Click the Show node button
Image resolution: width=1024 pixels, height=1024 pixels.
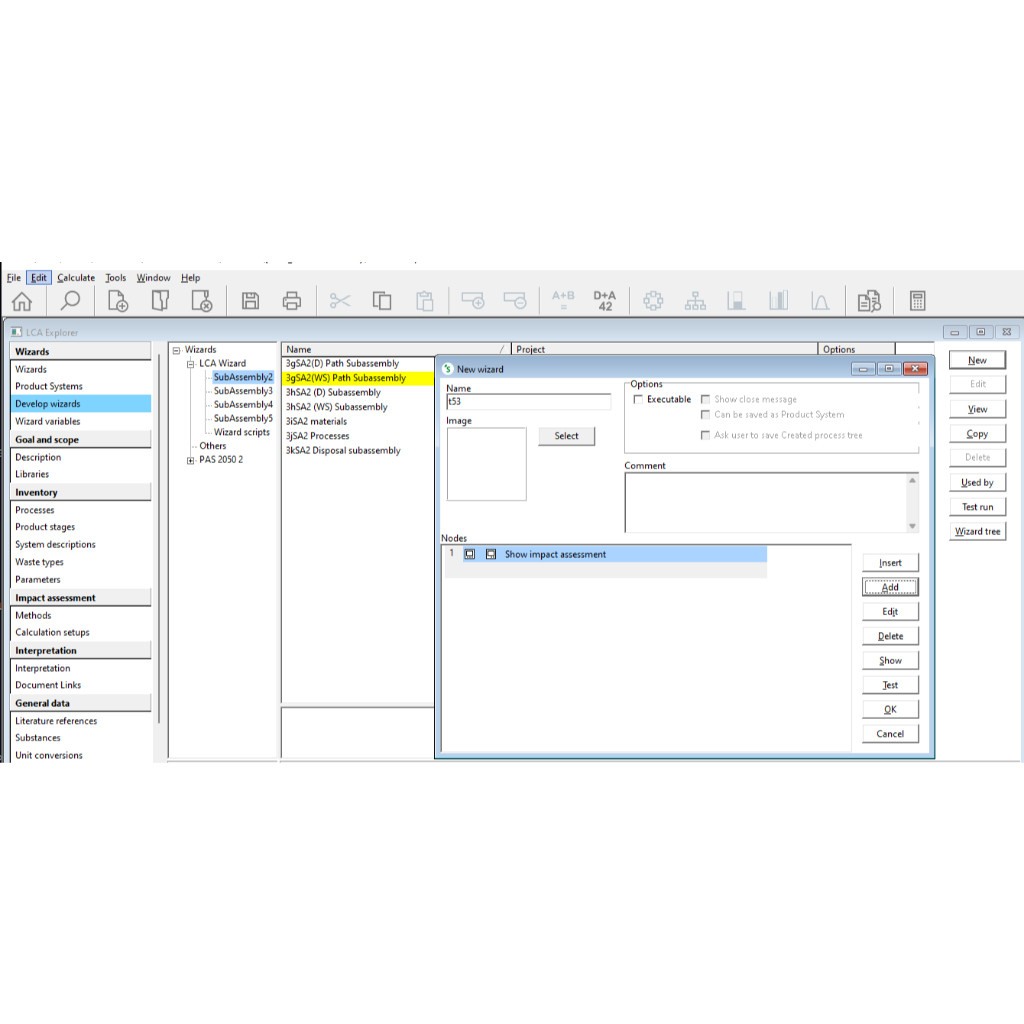[x=890, y=660]
